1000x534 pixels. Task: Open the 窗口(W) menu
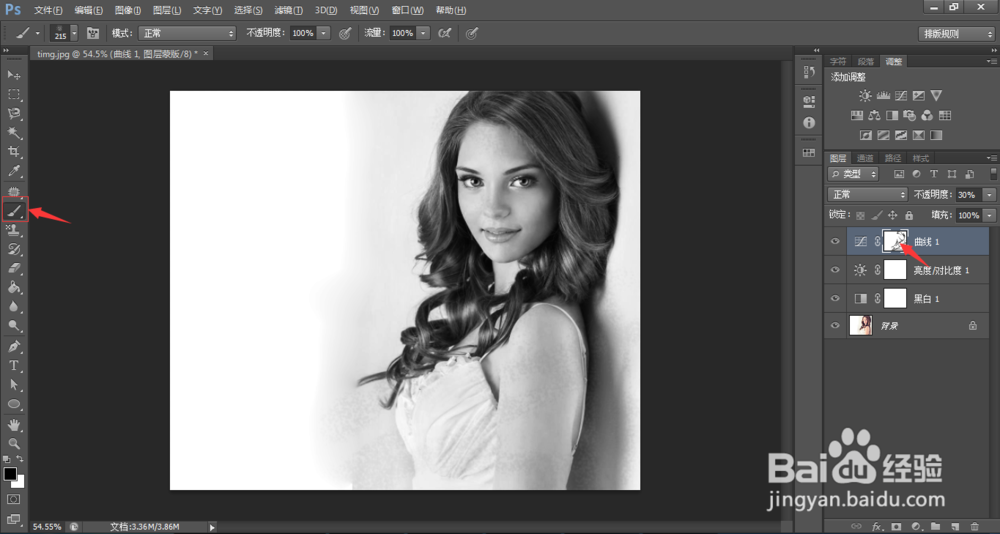pos(408,10)
